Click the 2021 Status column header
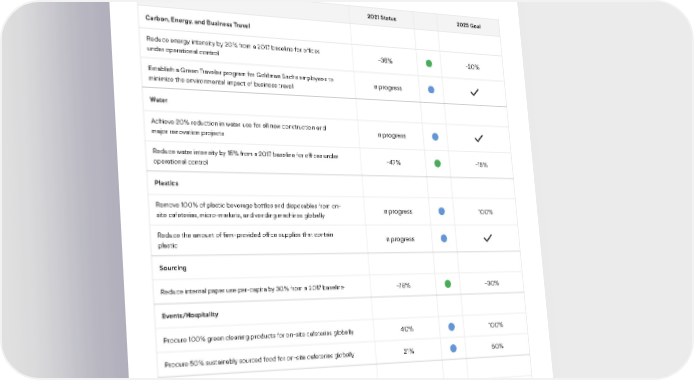Viewport: 694px width, 380px height. (x=382, y=18)
